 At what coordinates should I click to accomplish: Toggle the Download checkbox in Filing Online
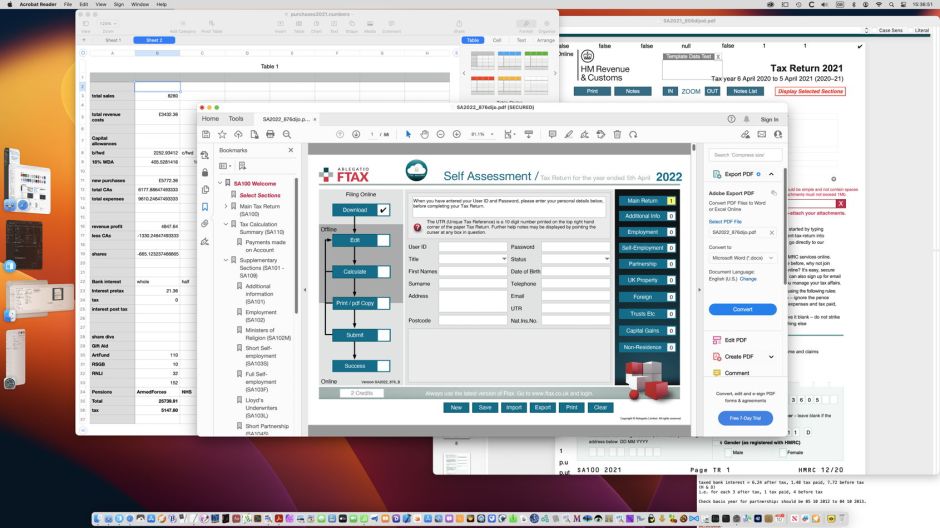(383, 210)
